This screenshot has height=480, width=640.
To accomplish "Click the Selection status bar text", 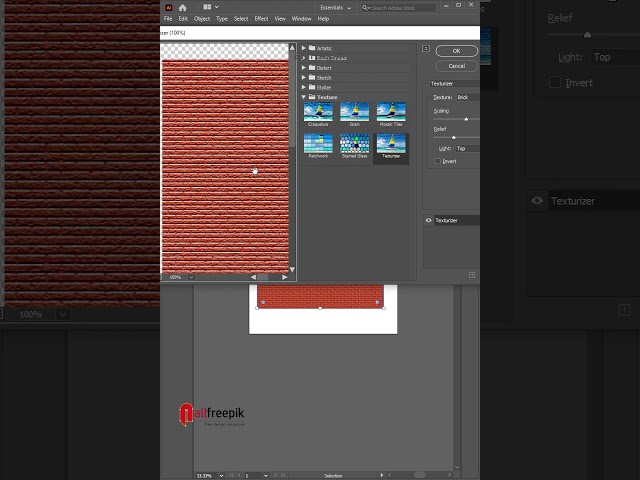I will coord(333,476).
